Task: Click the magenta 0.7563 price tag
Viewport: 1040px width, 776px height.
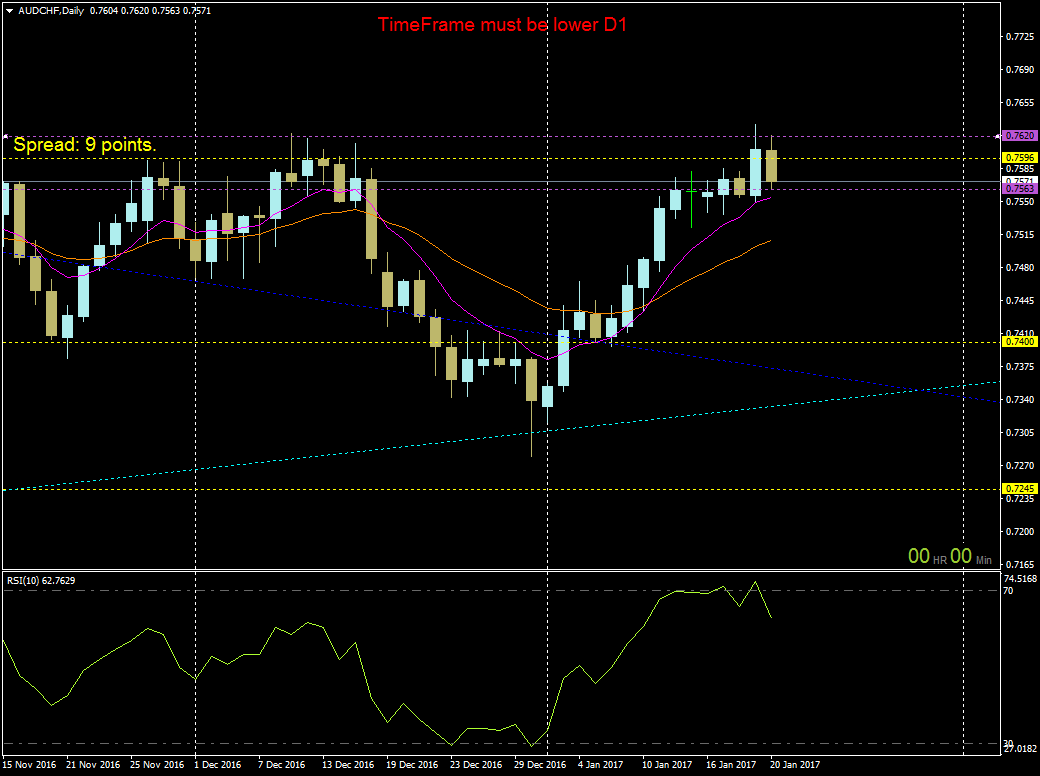Action: click(x=1019, y=189)
